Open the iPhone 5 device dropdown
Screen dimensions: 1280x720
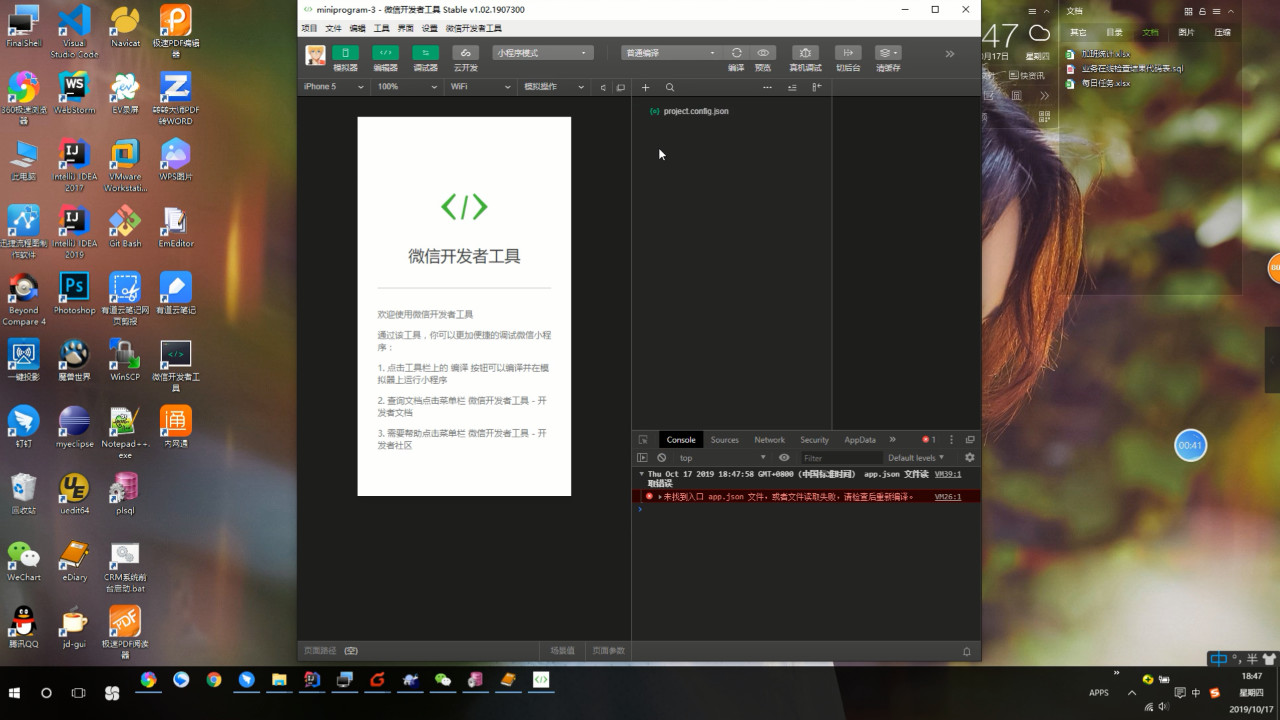click(334, 87)
